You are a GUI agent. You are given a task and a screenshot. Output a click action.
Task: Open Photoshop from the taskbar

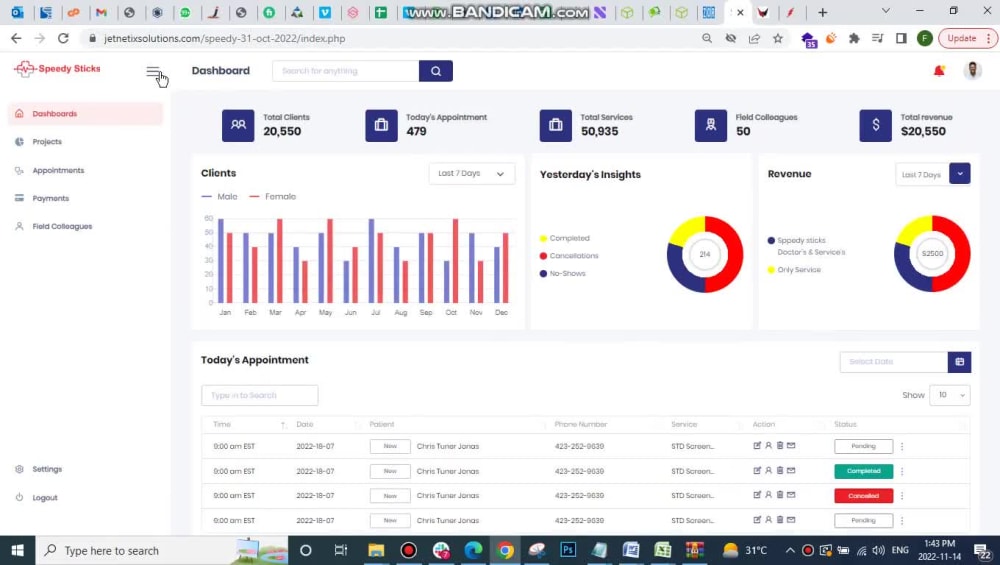click(x=568, y=550)
